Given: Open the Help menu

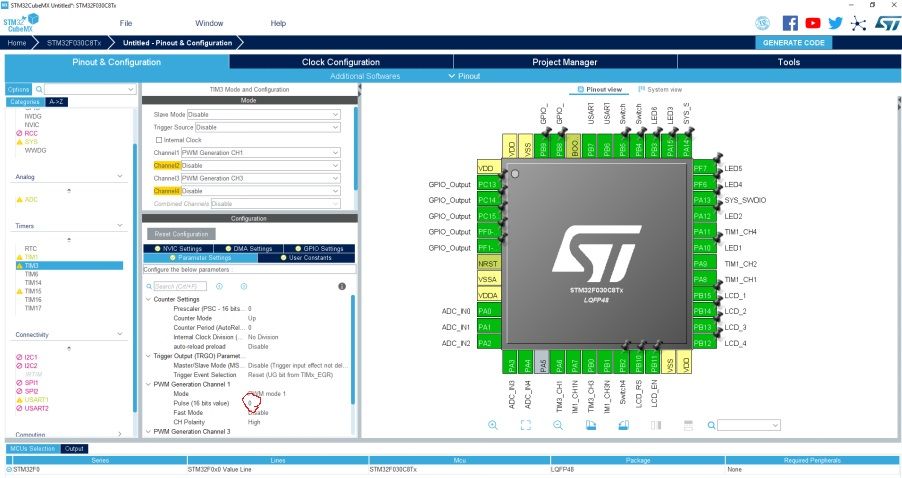Looking at the screenshot, I should (278, 23).
